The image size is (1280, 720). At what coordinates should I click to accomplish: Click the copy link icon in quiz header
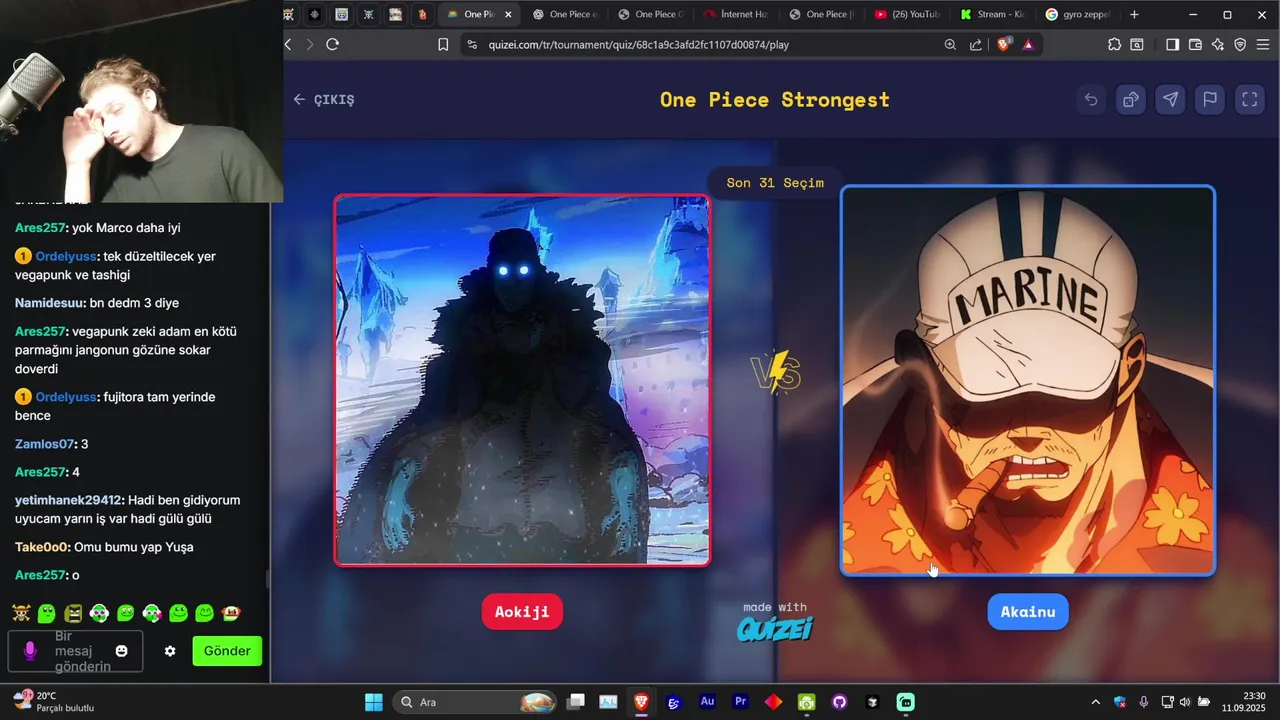1131,99
